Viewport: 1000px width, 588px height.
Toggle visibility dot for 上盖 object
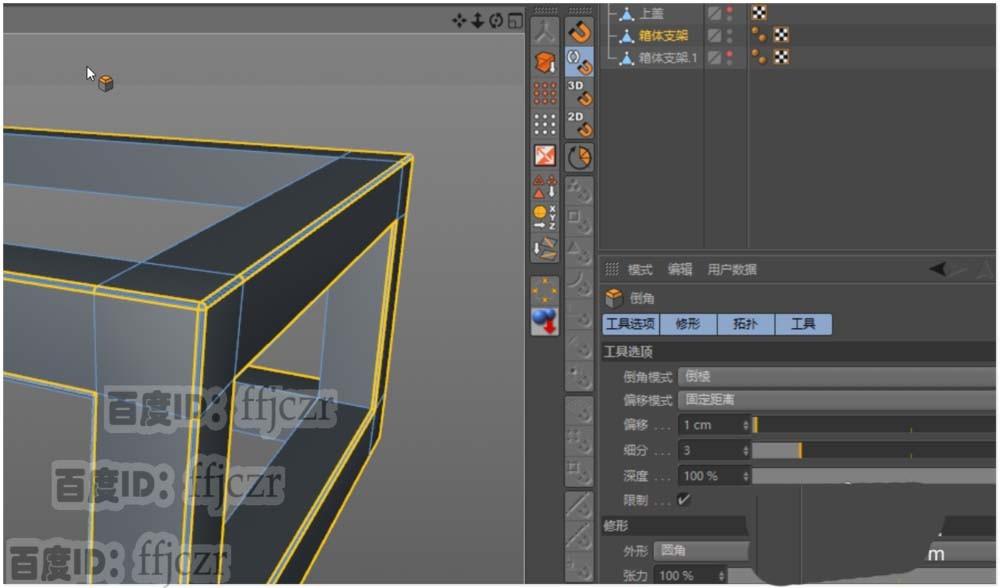coord(729,12)
